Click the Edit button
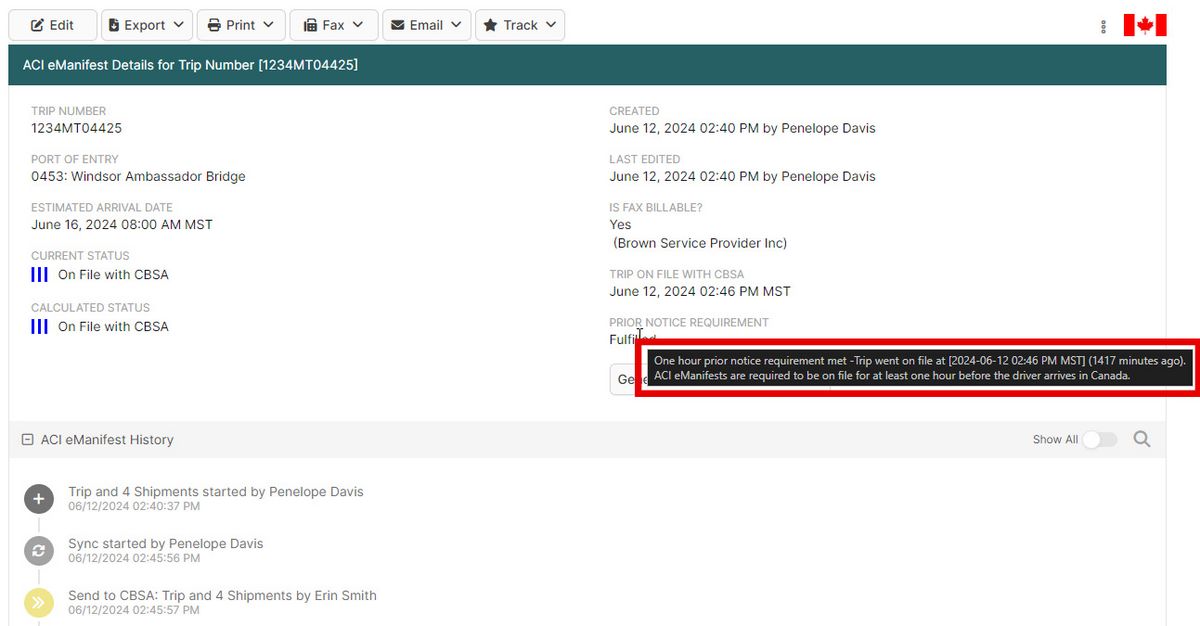1200x626 pixels. (x=53, y=25)
